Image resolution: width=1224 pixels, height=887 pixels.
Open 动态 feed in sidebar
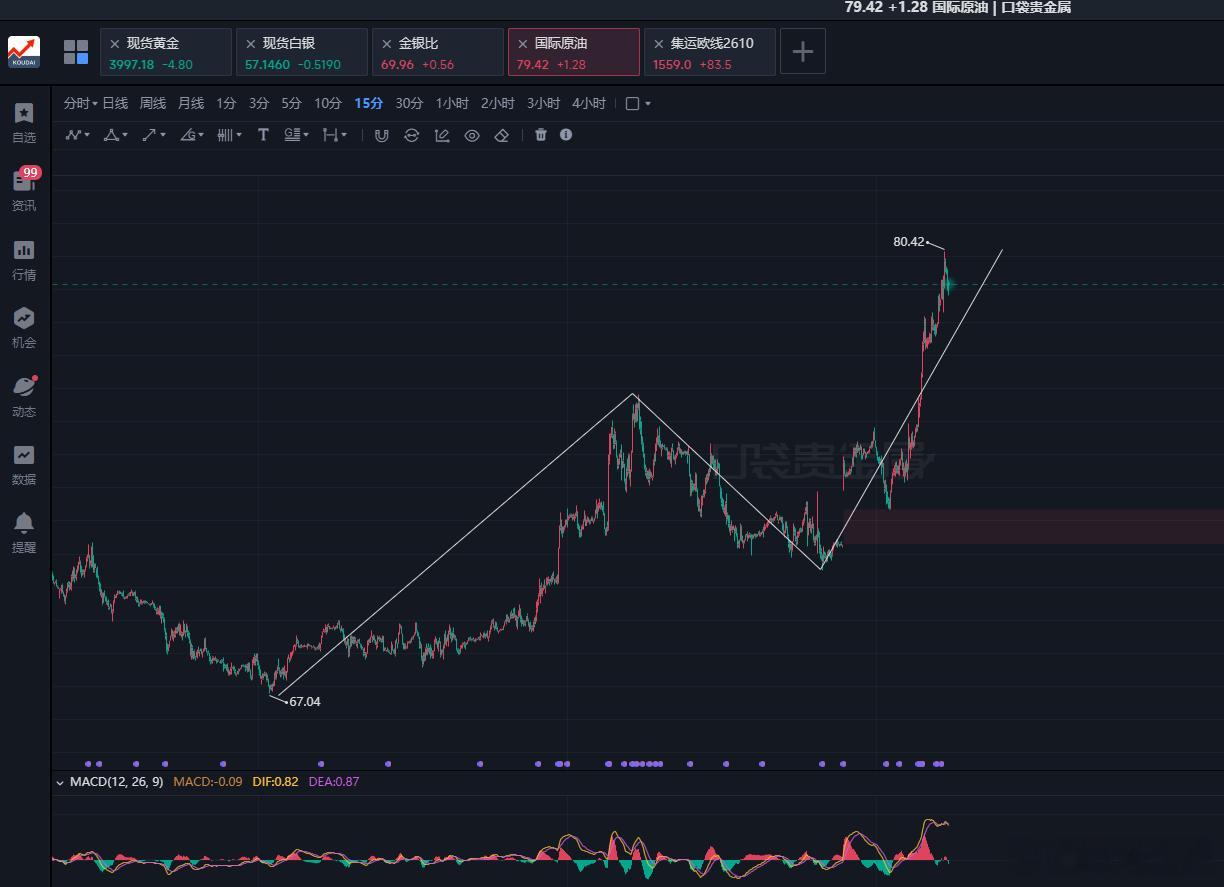[24, 396]
